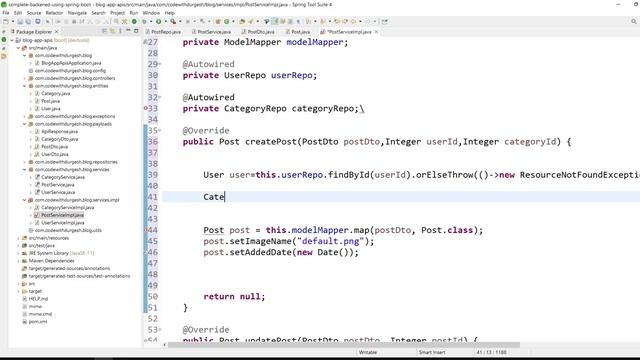This screenshot has height=360, width=640.
Task: Close the PostServiceImpl.java editor tab
Action: coord(376,31)
